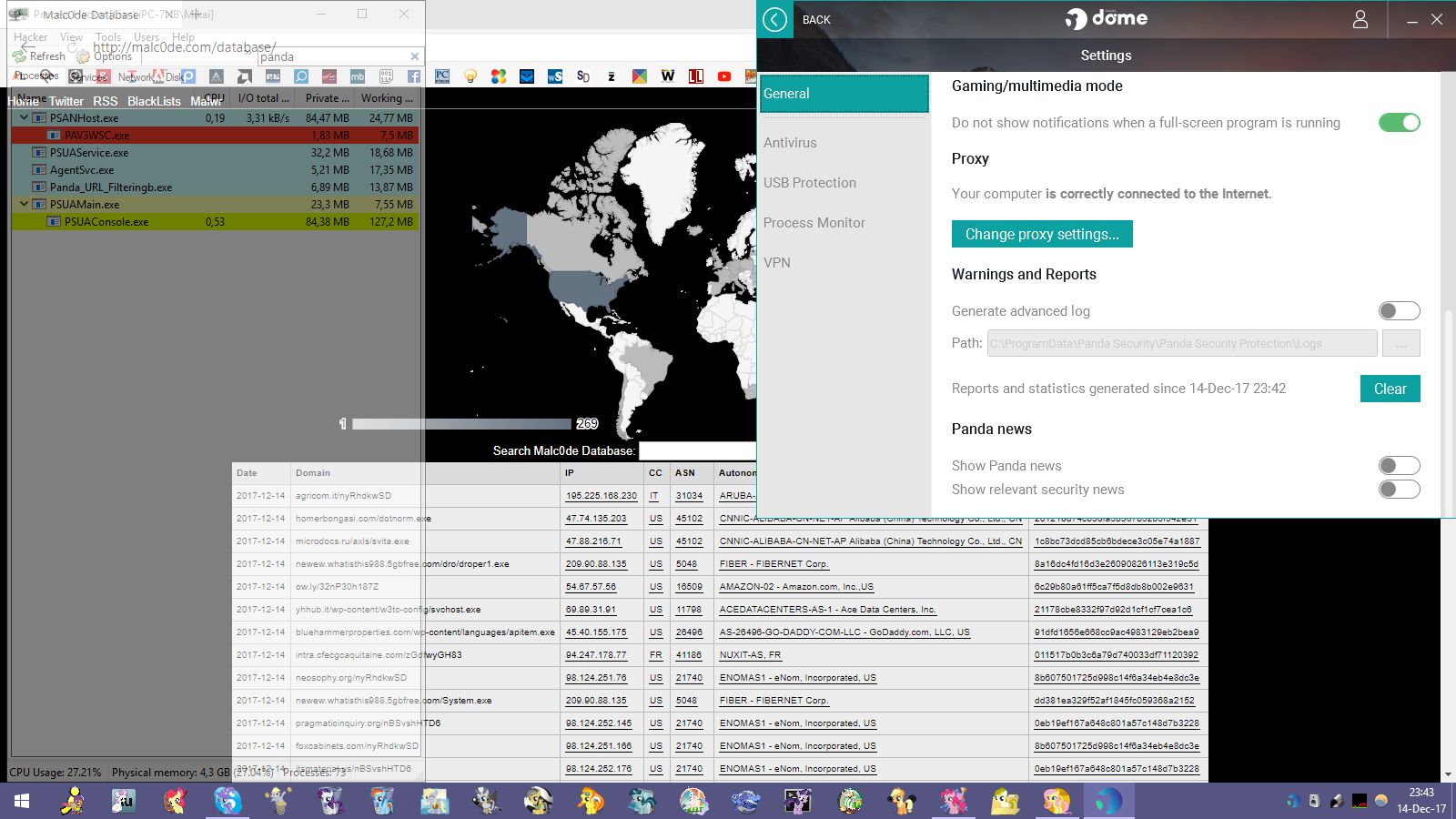Open the PC bookmark icon

pyautogui.click(x=442, y=76)
